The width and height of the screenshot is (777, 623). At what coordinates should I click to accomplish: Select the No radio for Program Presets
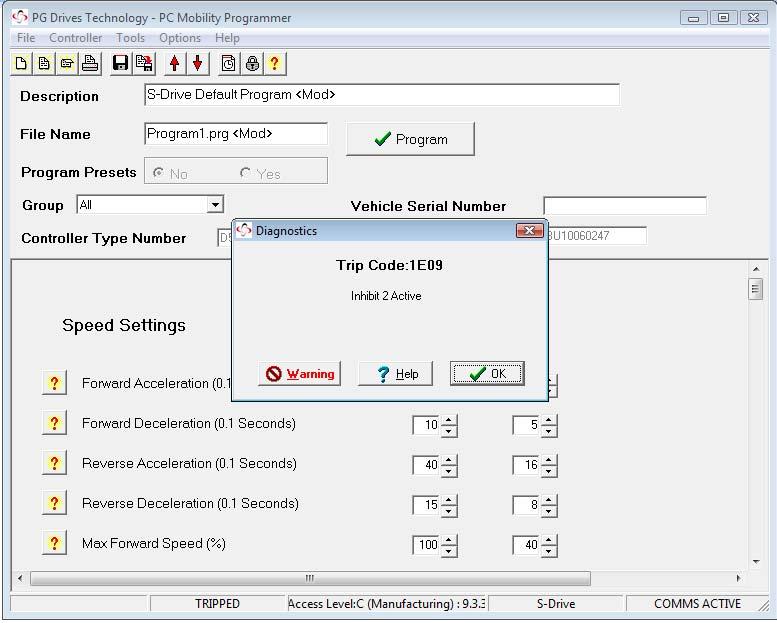[159, 173]
